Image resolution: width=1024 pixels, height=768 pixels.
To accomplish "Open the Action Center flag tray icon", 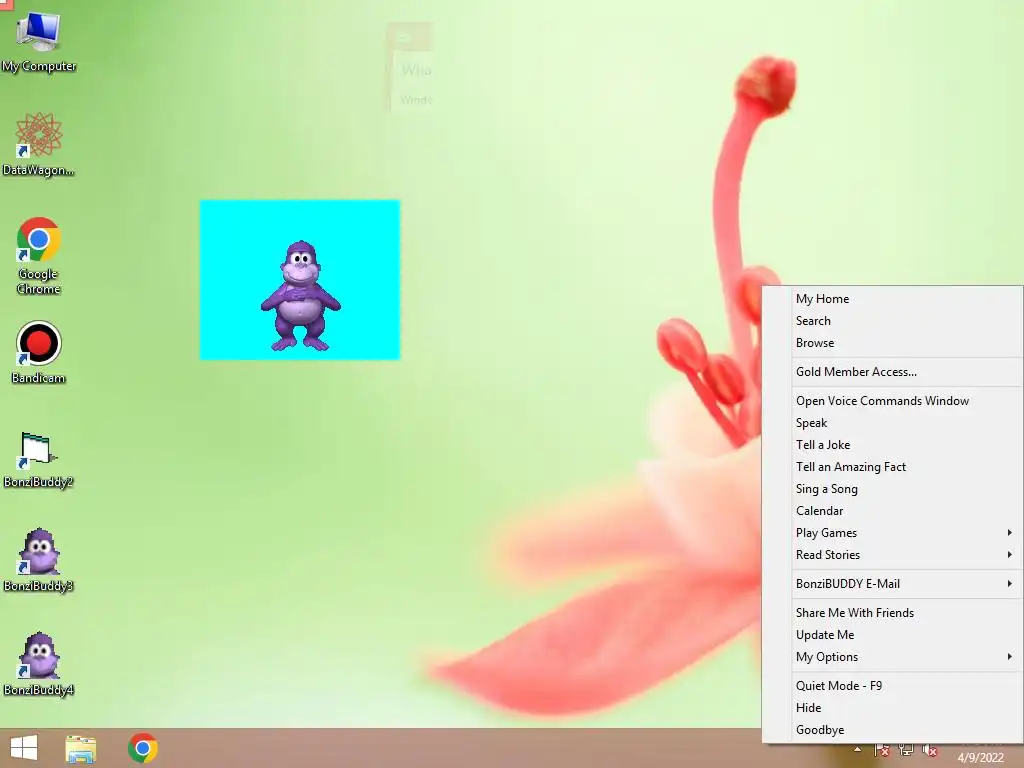I will [x=881, y=750].
